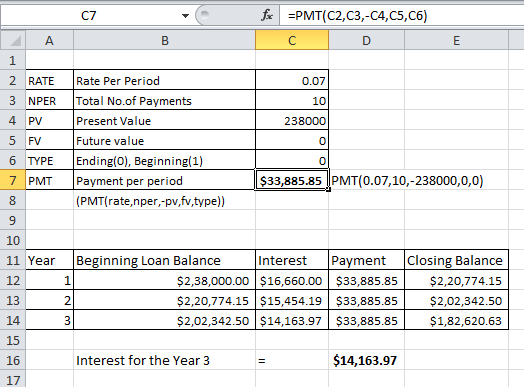Viewport: 524px width, 387px height.
Task: Click the cell with value 238000
Action: 292,120
